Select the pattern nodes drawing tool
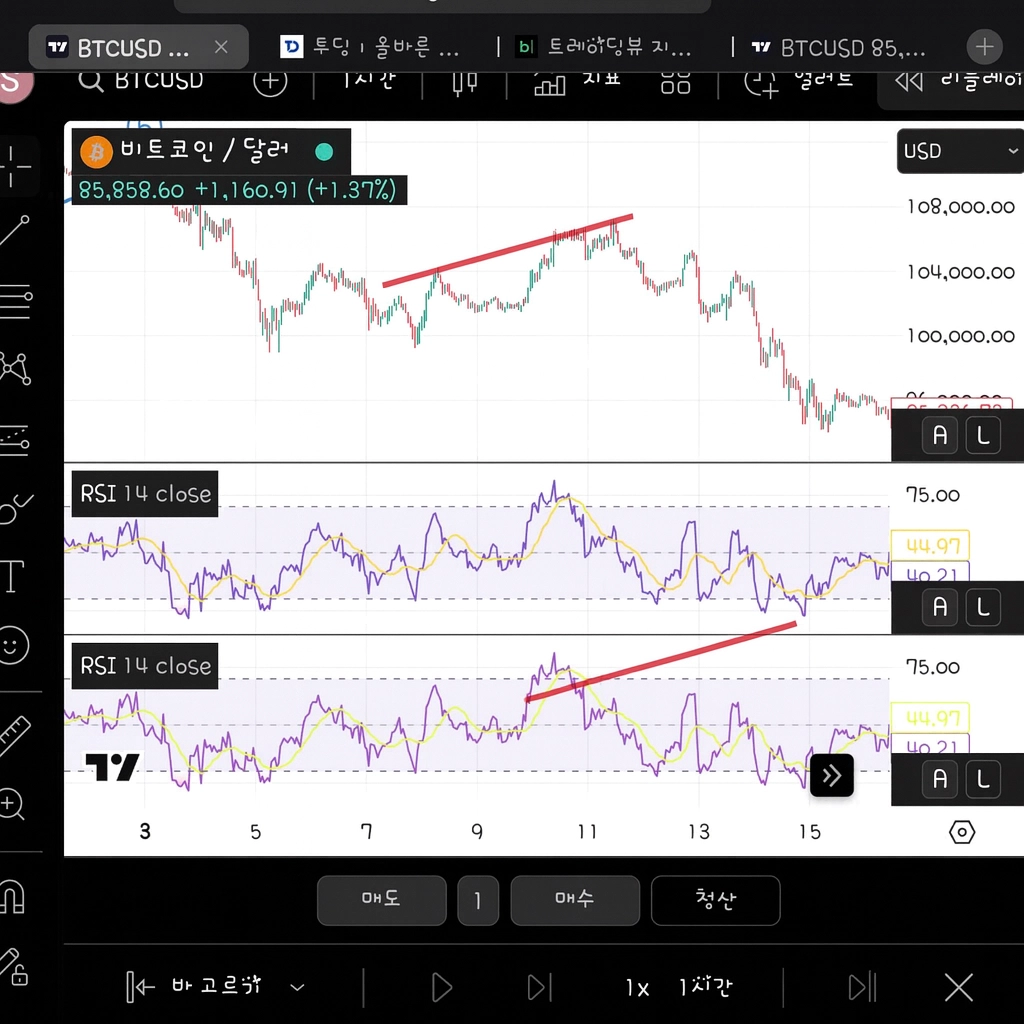This screenshot has height=1024, width=1024. pyautogui.click(x=15, y=369)
